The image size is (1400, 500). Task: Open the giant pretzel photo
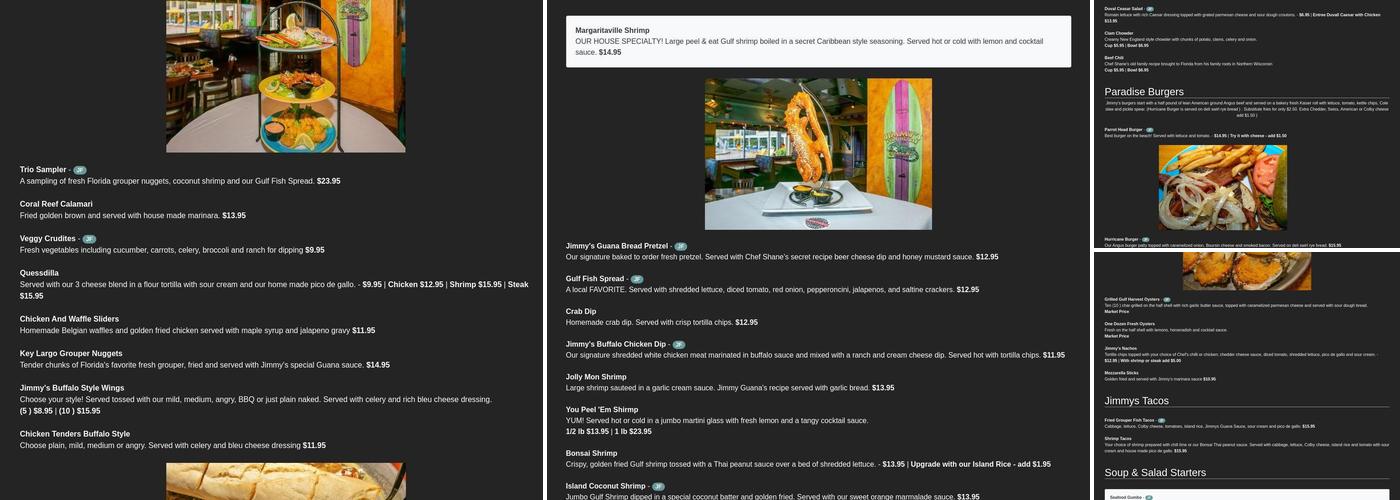[x=818, y=154]
